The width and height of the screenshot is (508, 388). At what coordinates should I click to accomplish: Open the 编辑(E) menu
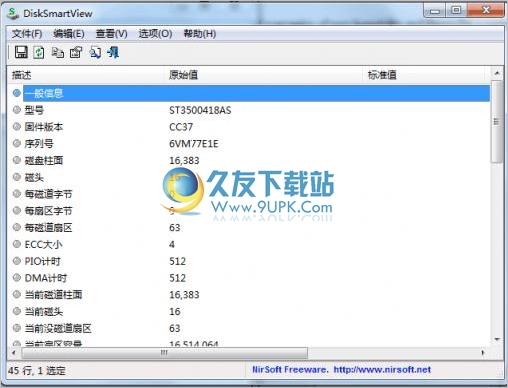click(x=69, y=34)
